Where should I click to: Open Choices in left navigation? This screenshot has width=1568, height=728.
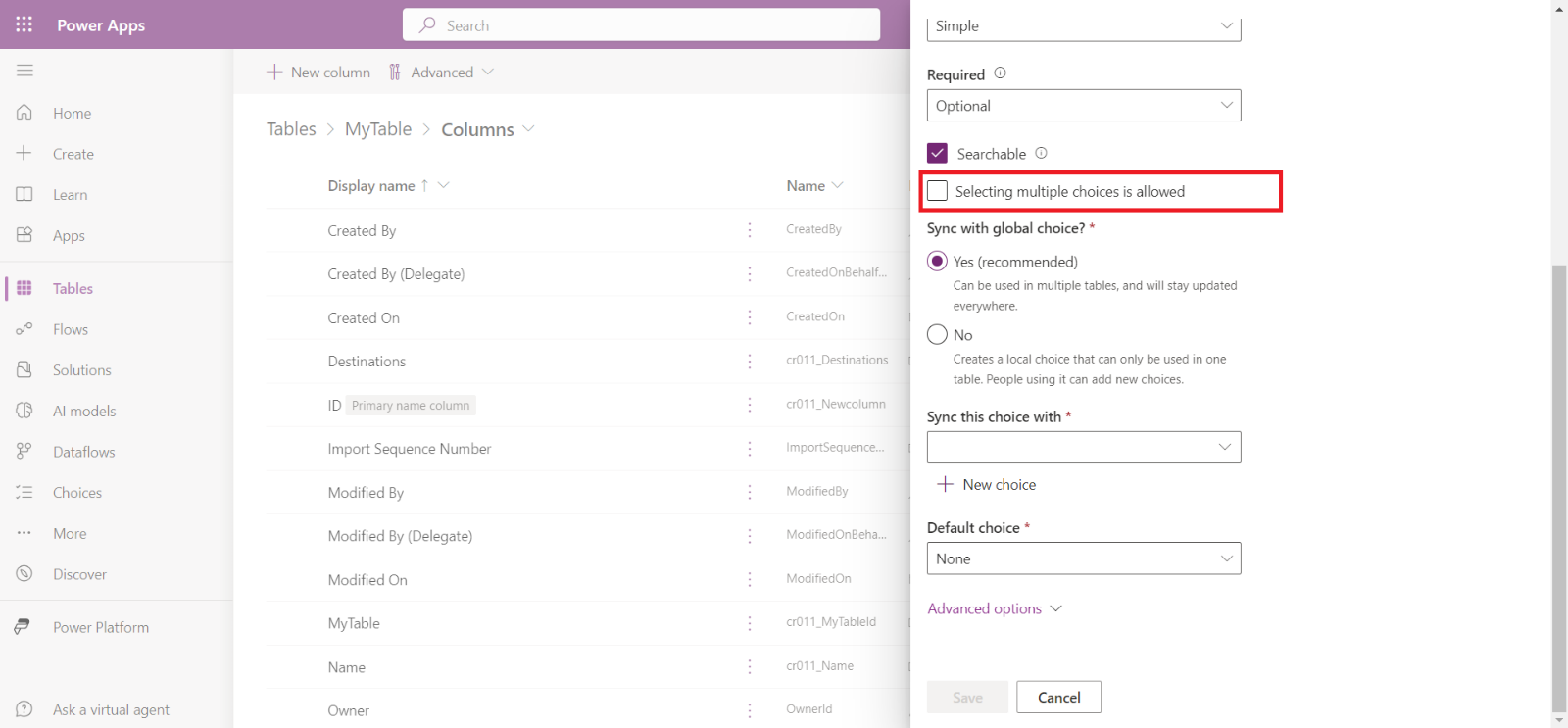click(77, 493)
